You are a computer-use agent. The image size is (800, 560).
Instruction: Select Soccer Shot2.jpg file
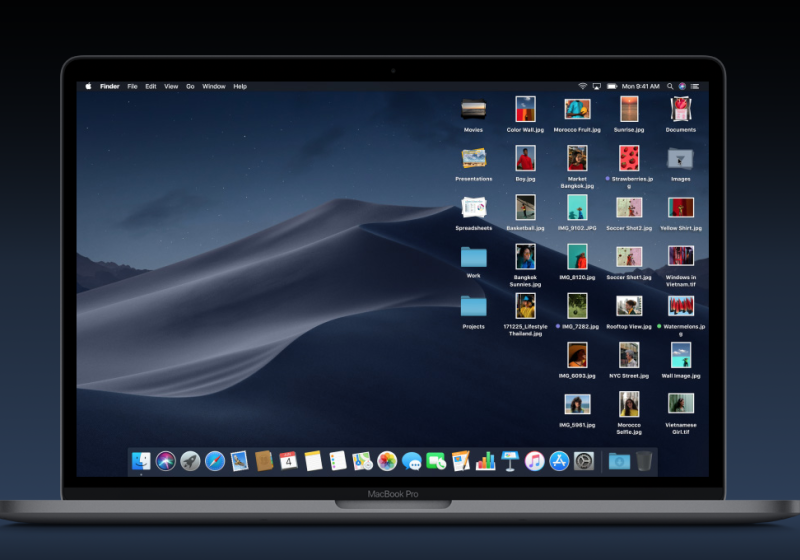(x=629, y=208)
